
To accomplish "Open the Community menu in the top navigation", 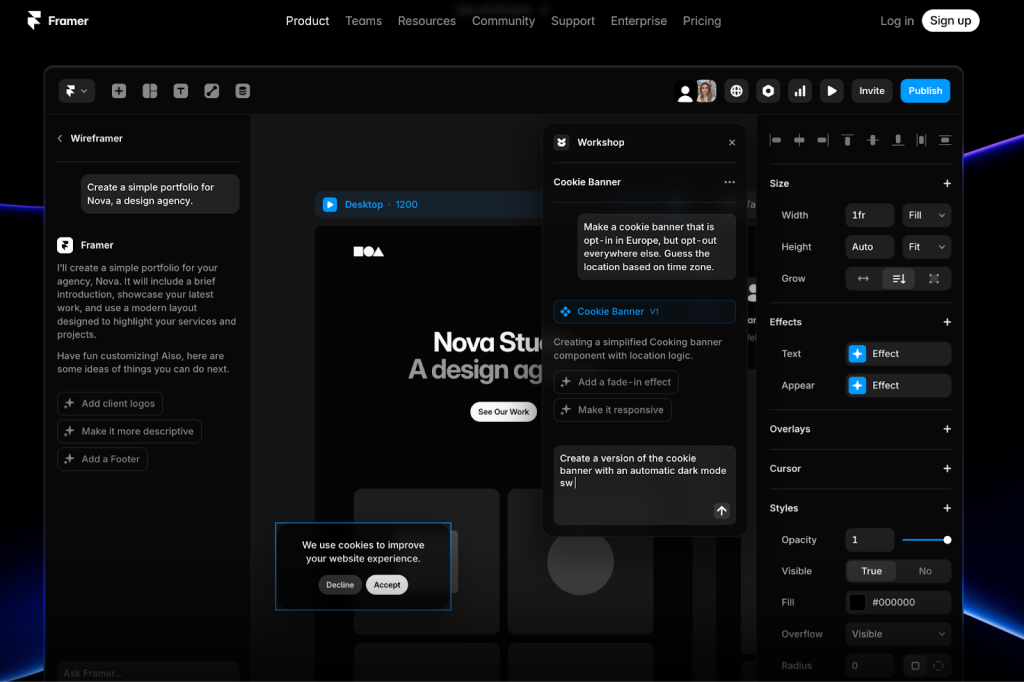I will pos(503,21).
